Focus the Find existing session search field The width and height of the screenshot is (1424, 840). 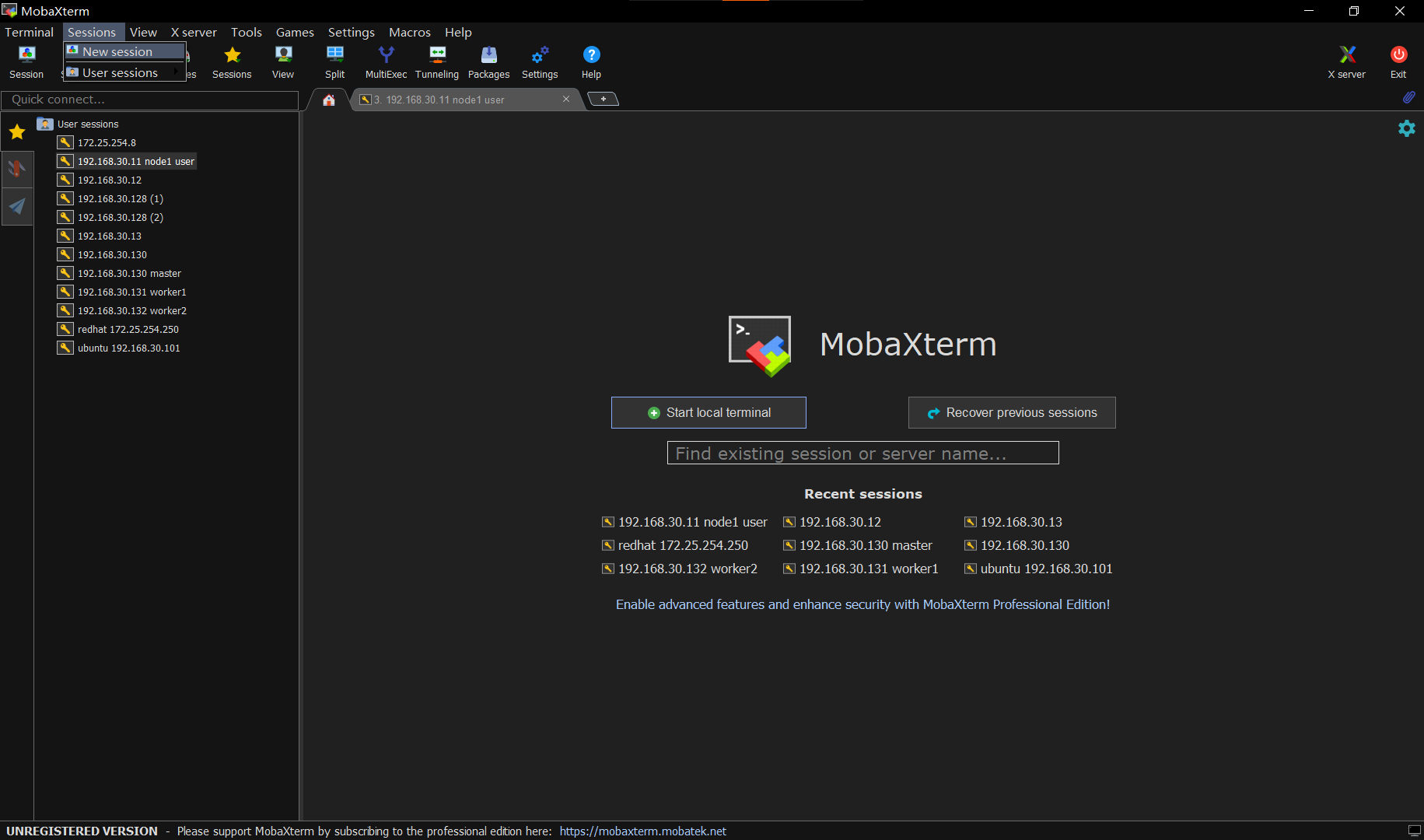click(x=863, y=453)
